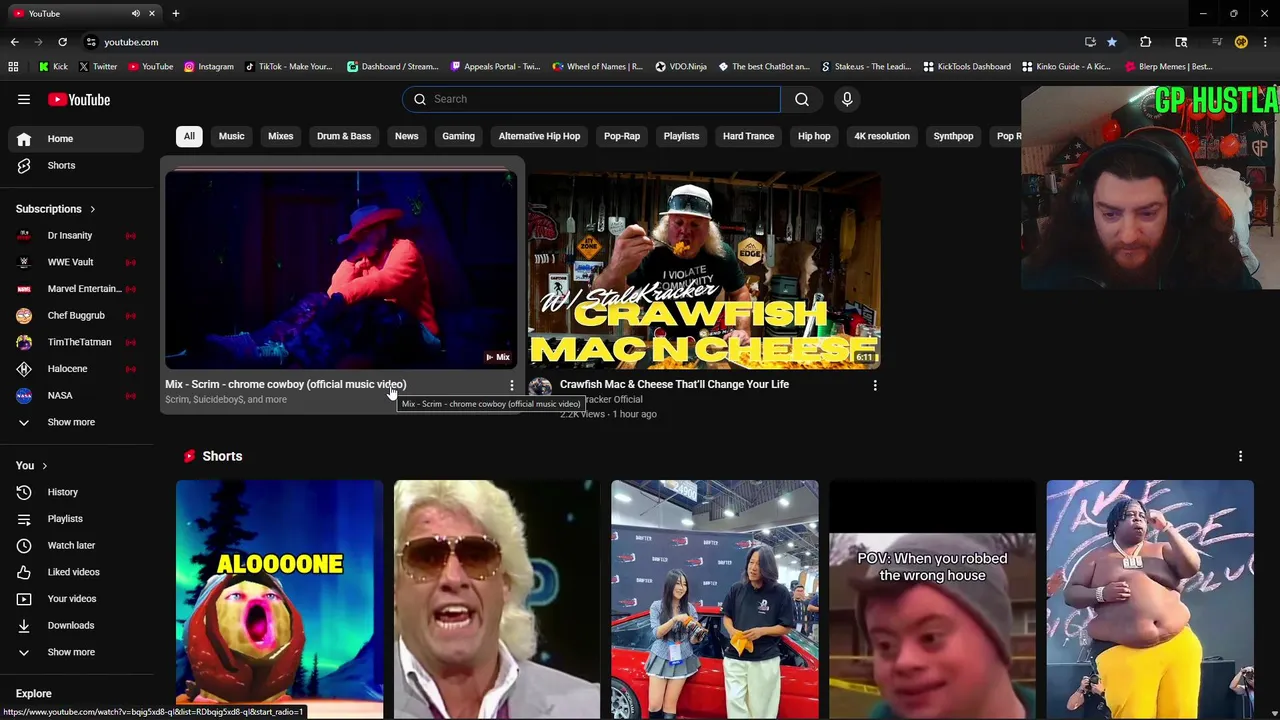Bookmark this page with the star icon
The width and height of the screenshot is (1280, 720).
1112,42
